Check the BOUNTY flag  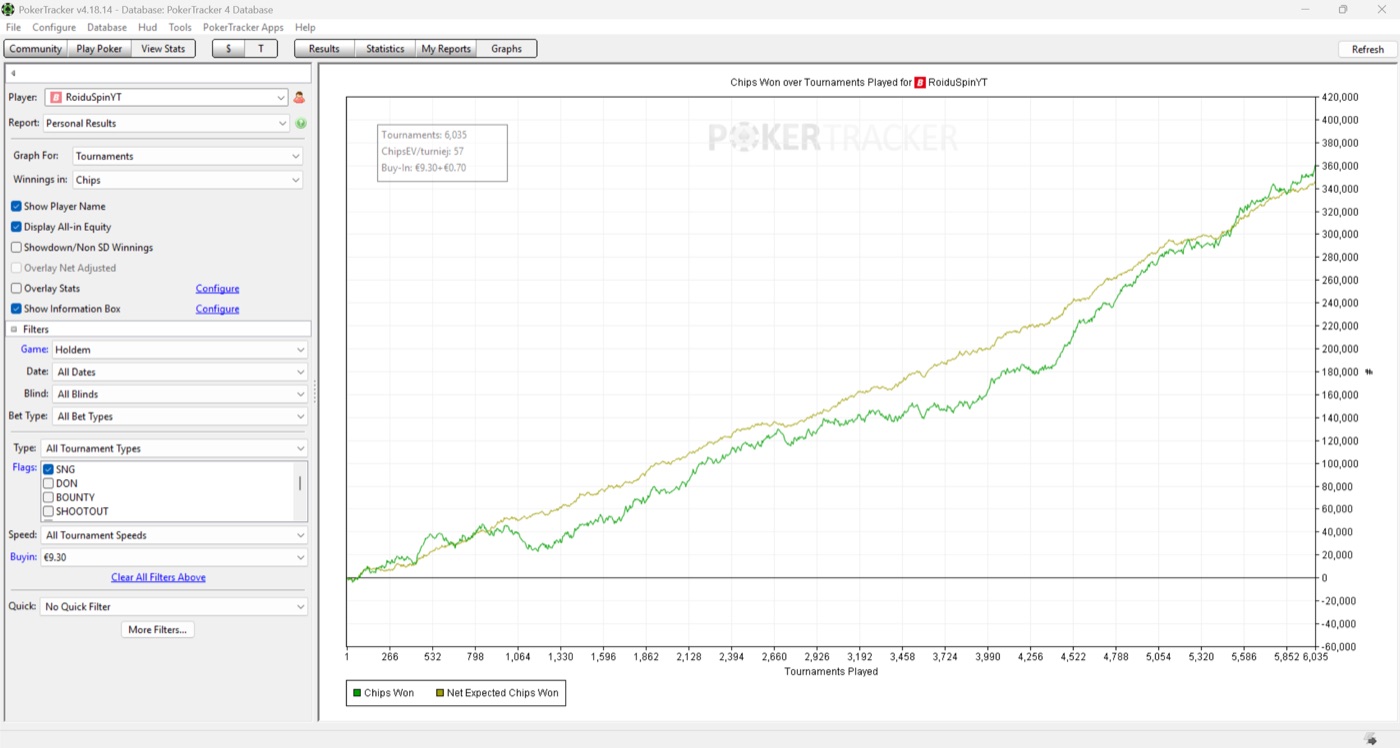click(49, 498)
